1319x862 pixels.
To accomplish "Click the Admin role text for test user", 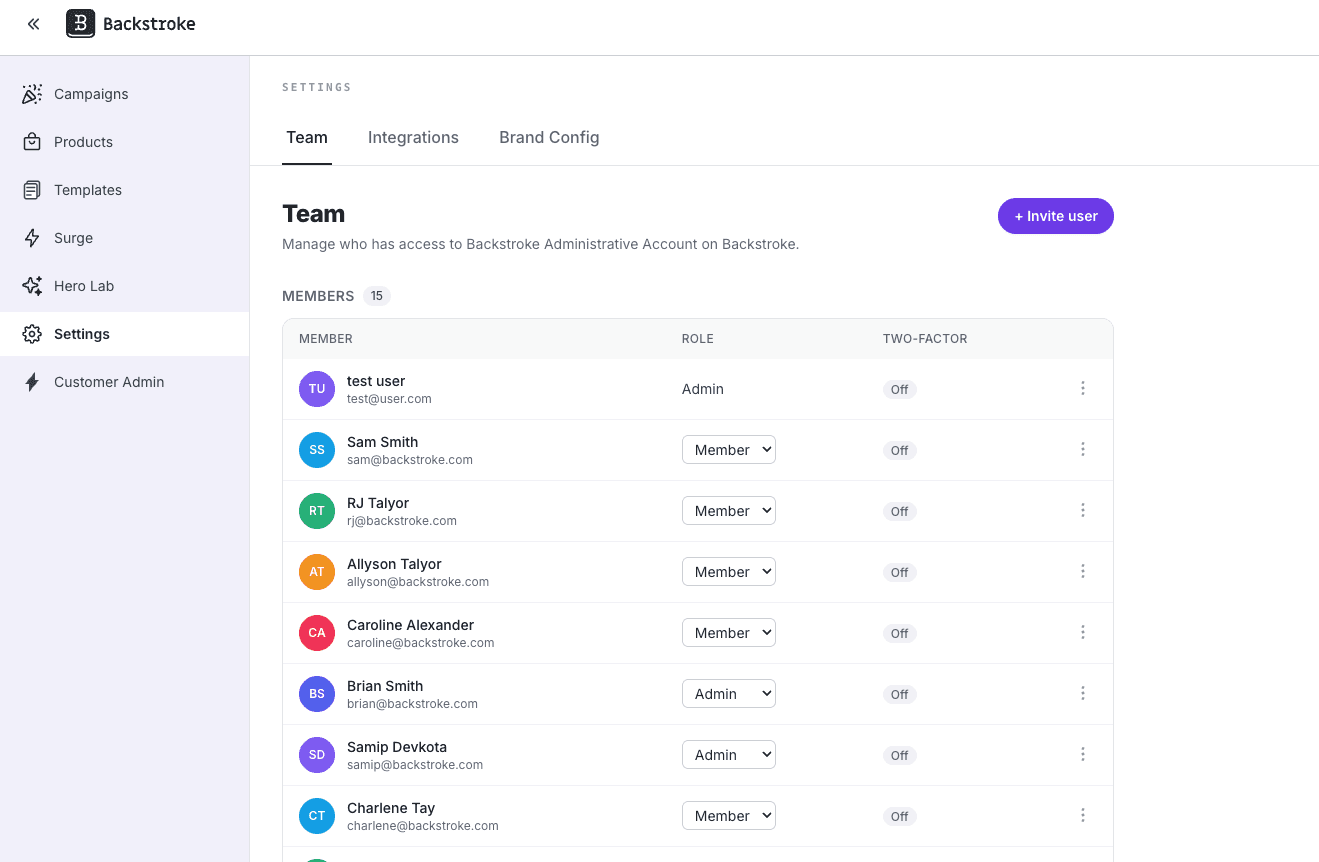I will point(703,389).
